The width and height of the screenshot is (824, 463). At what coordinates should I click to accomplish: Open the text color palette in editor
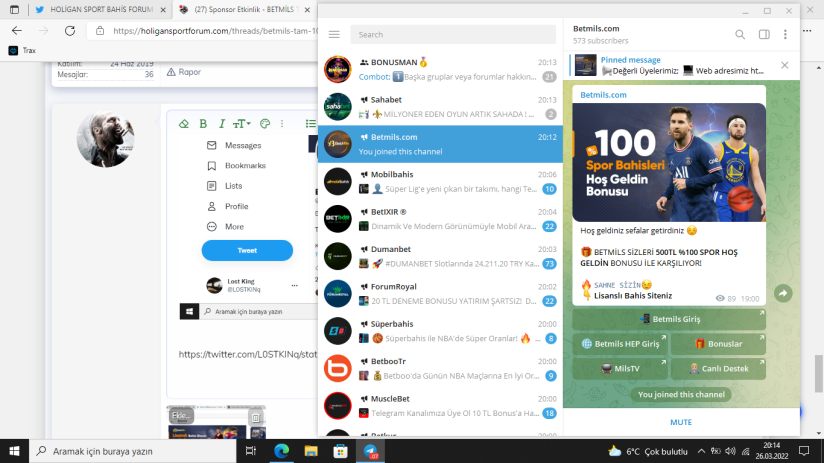(266, 124)
